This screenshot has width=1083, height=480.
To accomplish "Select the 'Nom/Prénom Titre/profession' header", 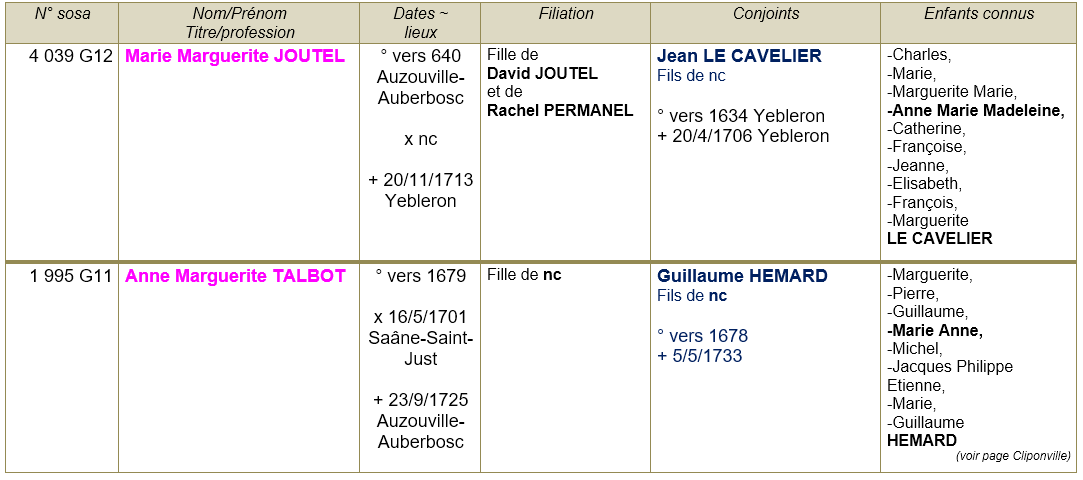I will tap(239, 23).
